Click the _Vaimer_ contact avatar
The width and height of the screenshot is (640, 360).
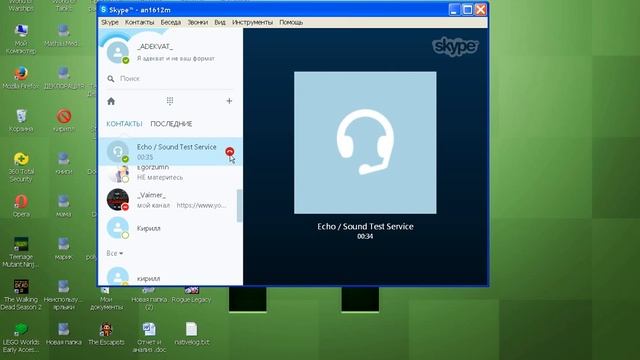118,200
